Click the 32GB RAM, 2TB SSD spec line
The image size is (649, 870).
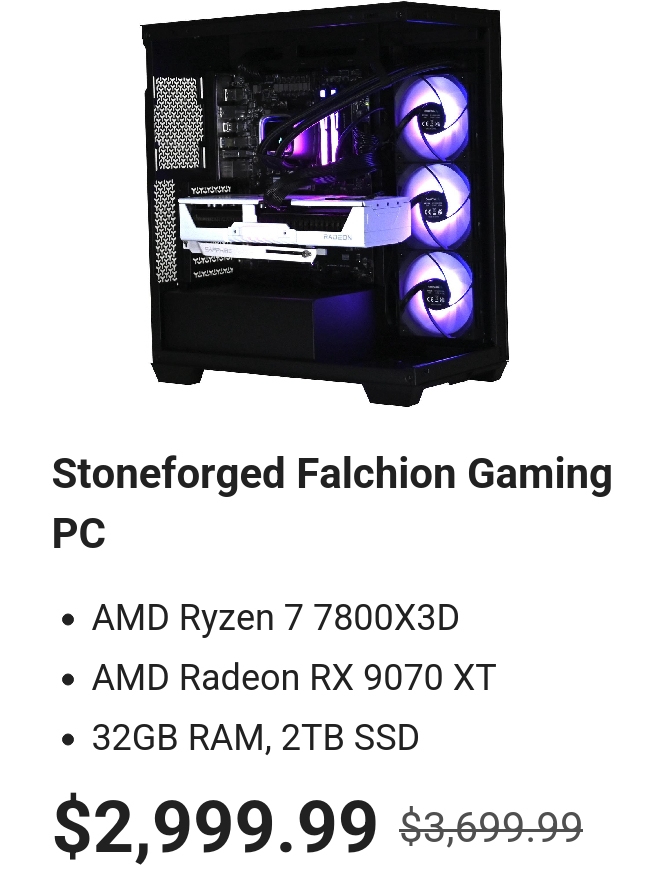pos(255,737)
